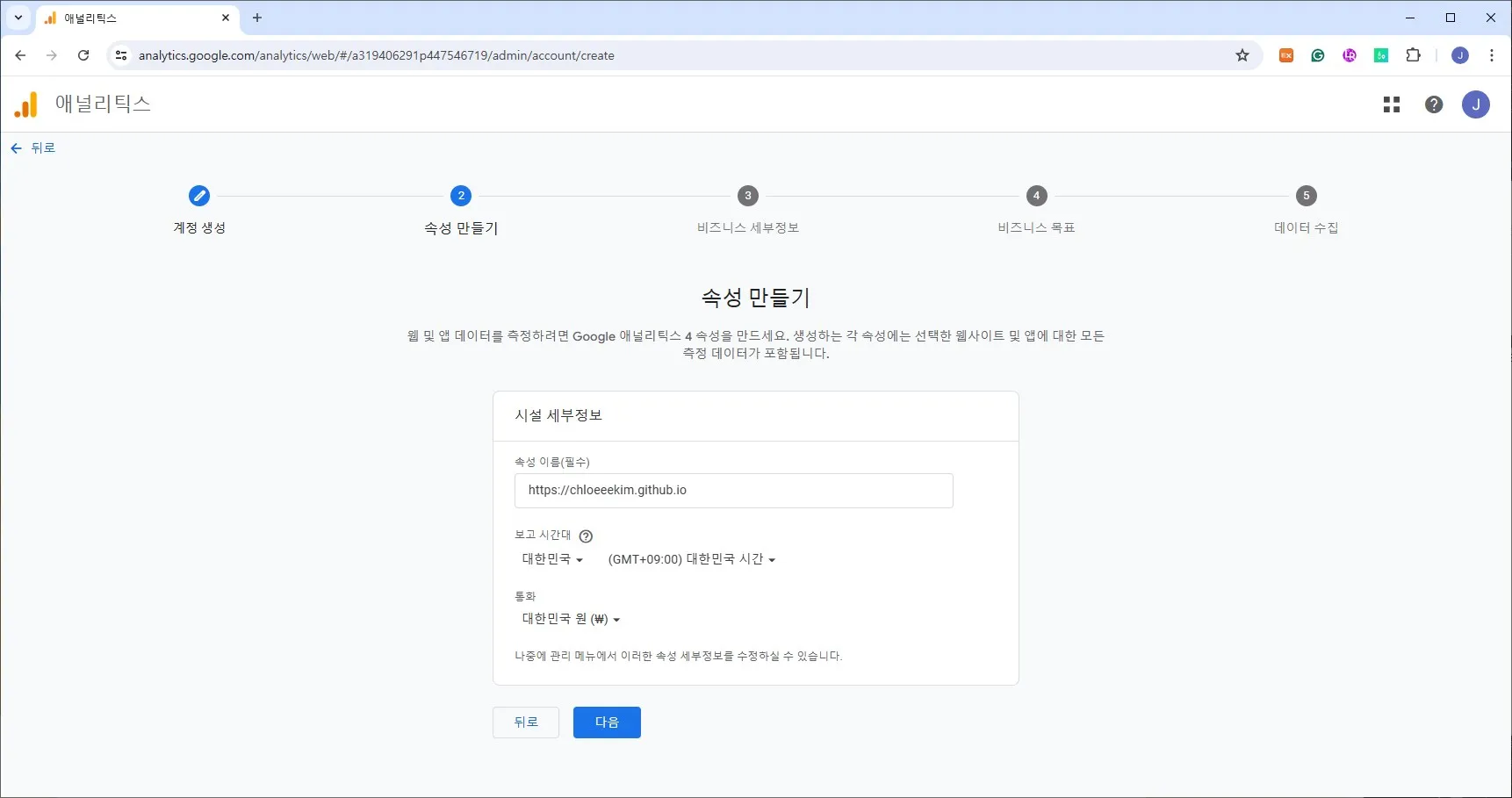Screen dimensions: 1512x798
Task: Click the help icon next to 보고 시간대
Action: pos(586,536)
